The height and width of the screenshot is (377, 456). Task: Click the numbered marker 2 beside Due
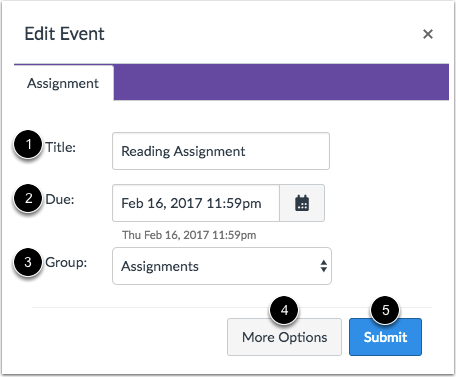(28, 198)
